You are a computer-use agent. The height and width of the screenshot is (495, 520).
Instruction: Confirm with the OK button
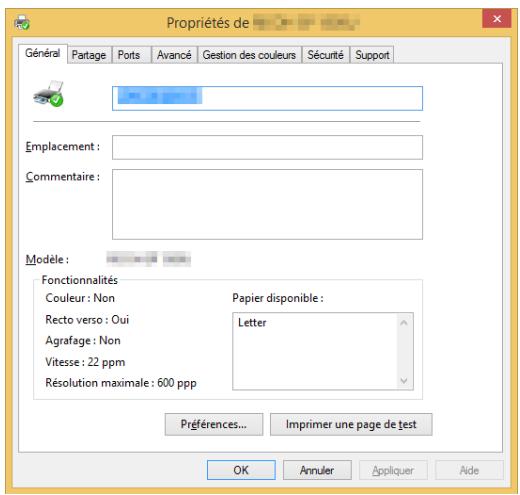[241, 470]
